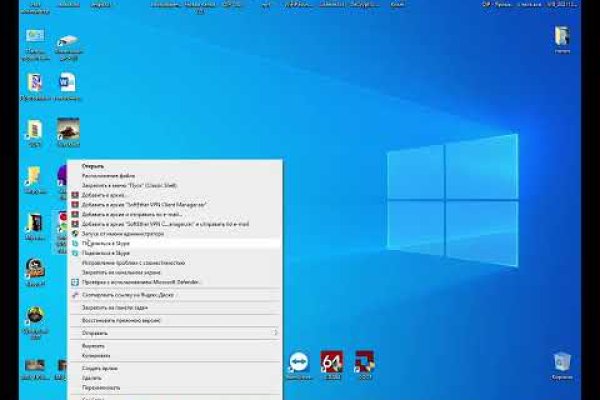The image size is (600, 400).
Task: Click the first 'Поделиться в Skype' entry
Action: 112,243
